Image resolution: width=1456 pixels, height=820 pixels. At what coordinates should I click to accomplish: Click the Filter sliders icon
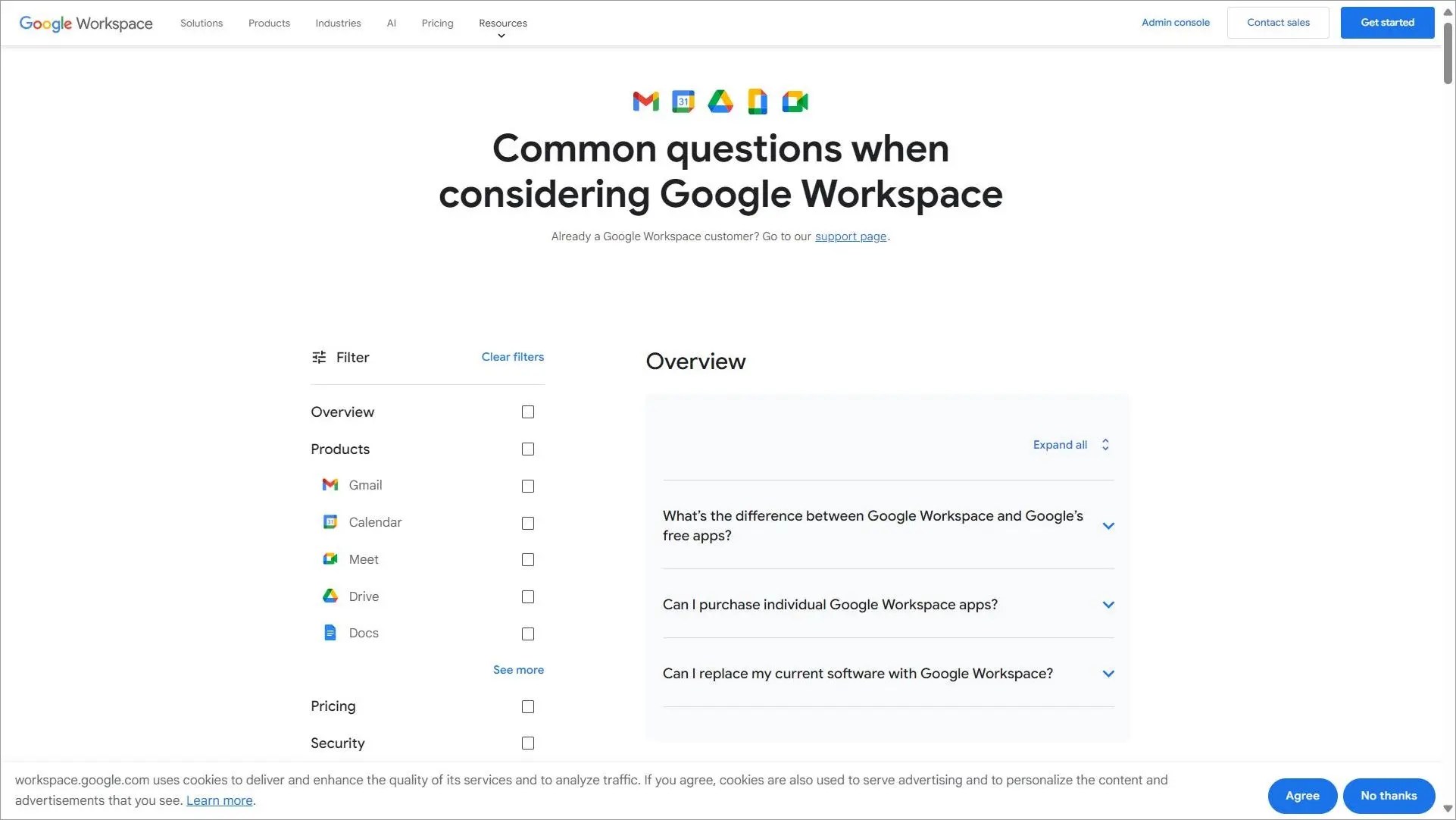click(319, 357)
